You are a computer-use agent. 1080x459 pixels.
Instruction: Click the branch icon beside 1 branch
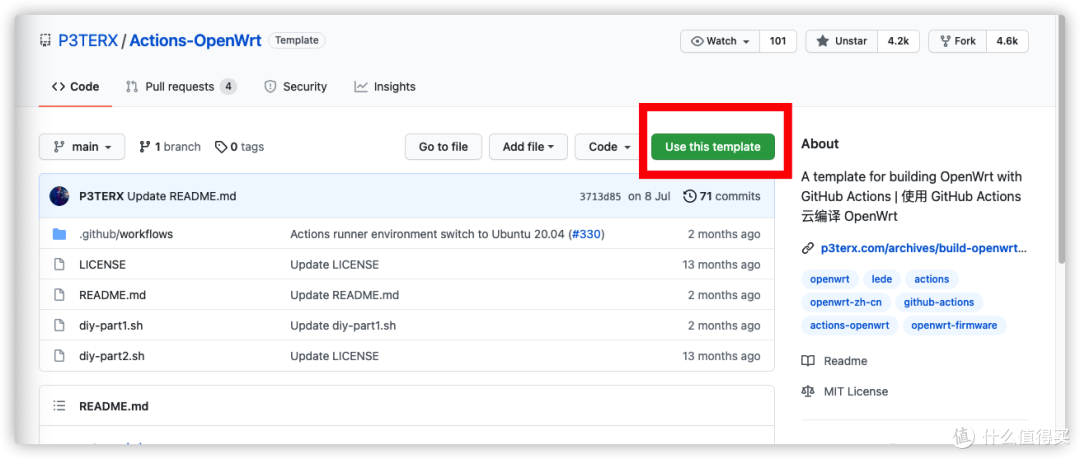pos(145,147)
